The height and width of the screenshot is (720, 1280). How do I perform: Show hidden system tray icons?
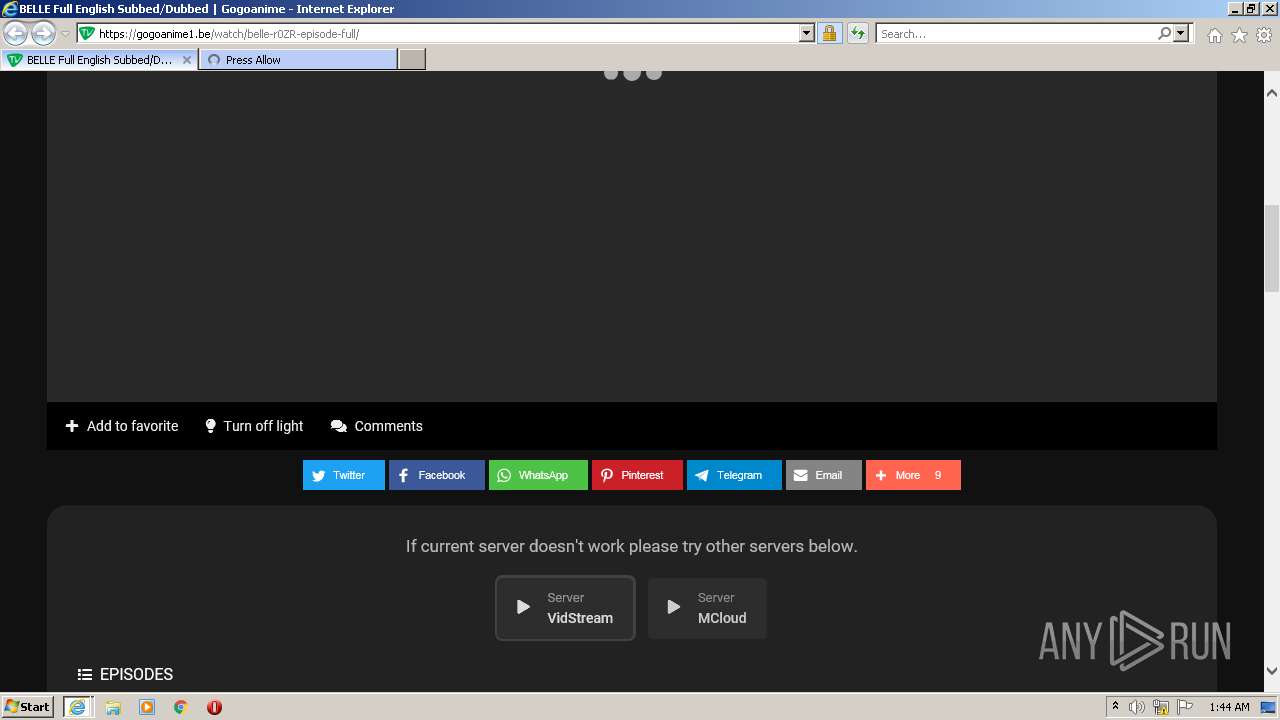(x=1115, y=707)
